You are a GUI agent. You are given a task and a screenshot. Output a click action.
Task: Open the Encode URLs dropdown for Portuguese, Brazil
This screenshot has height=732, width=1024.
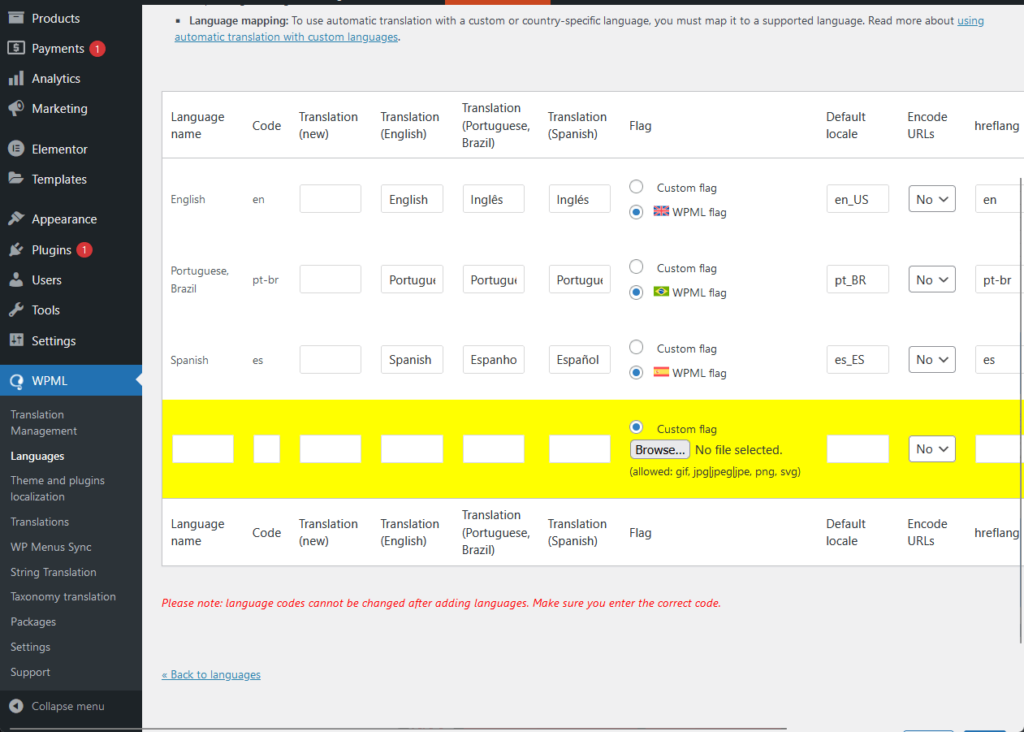click(x=931, y=279)
